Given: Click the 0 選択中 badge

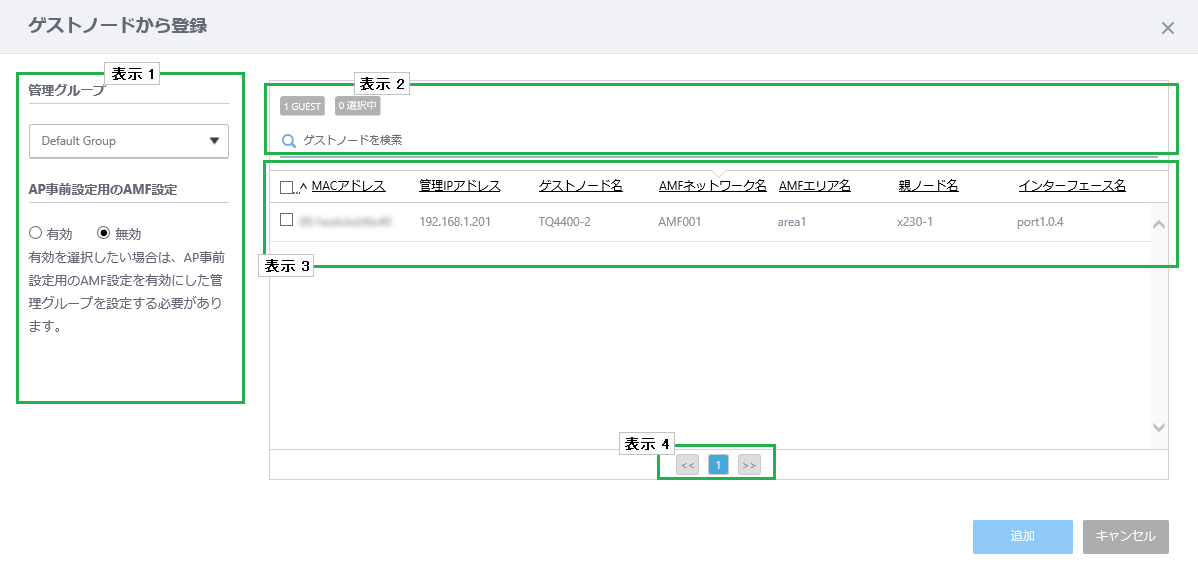Looking at the screenshot, I should [x=358, y=106].
